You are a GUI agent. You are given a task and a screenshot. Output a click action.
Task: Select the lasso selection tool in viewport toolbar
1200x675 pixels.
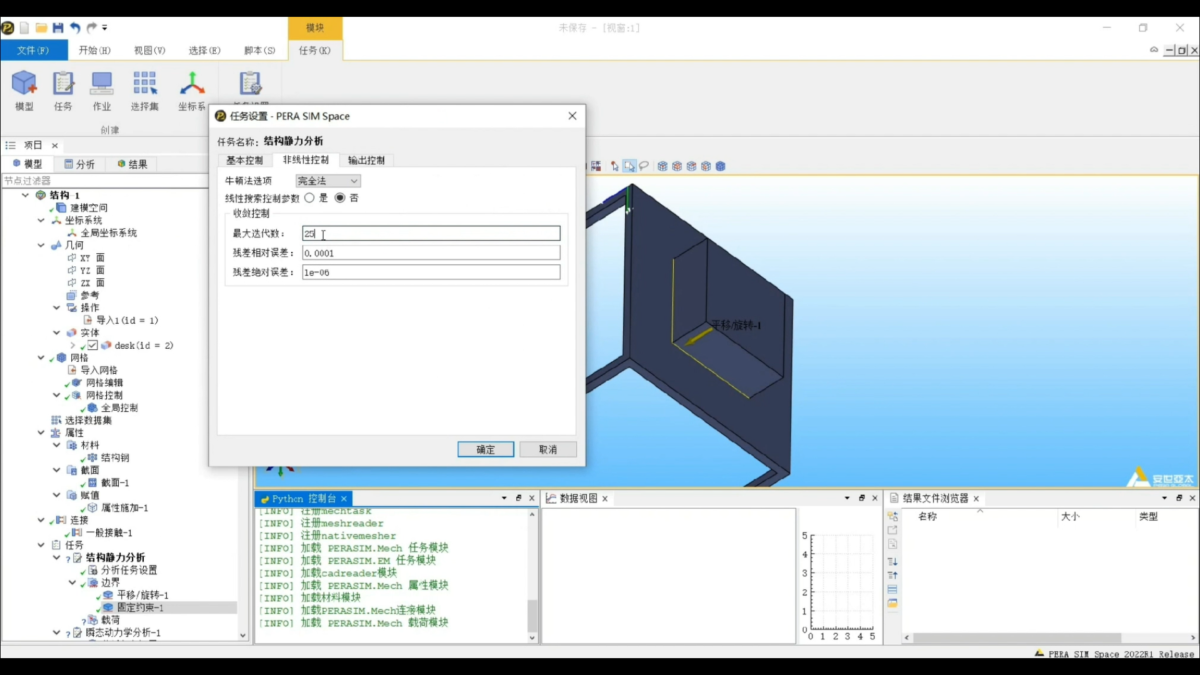[644, 166]
